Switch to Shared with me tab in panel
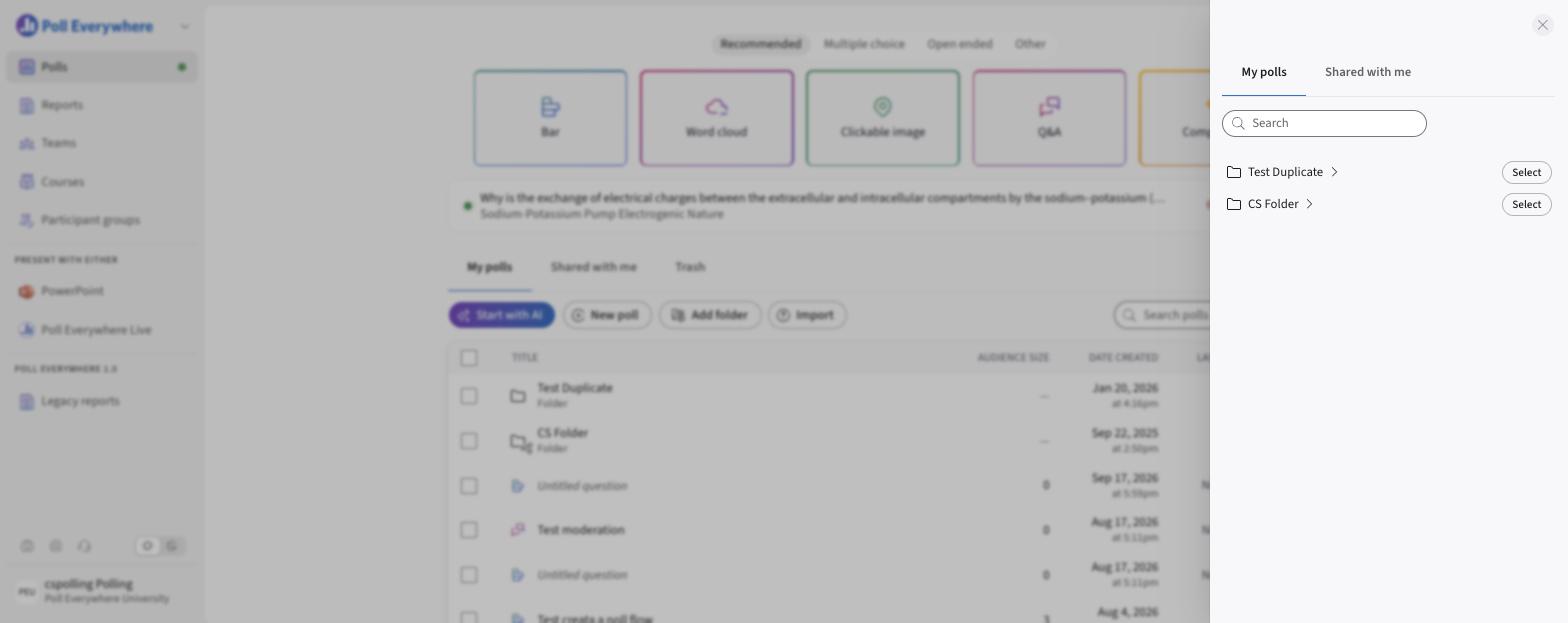 point(1368,72)
